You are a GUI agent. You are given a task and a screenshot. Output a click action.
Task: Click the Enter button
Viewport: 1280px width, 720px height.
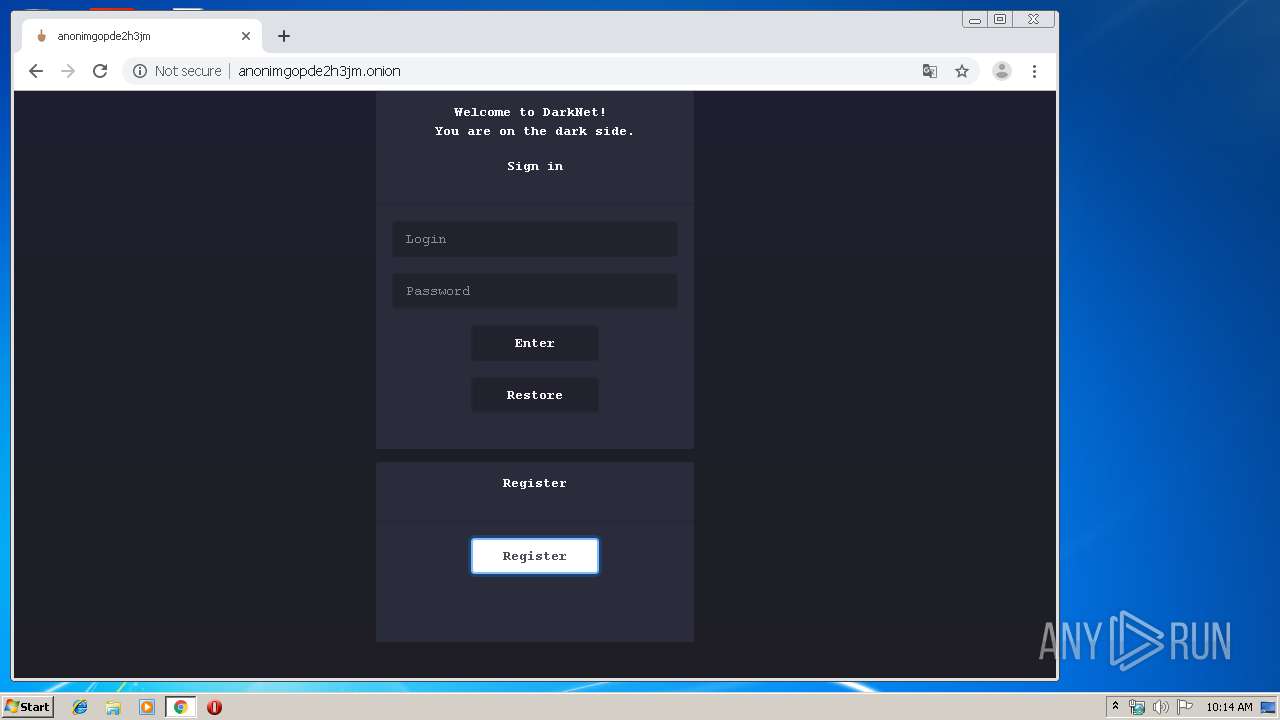[x=535, y=343]
